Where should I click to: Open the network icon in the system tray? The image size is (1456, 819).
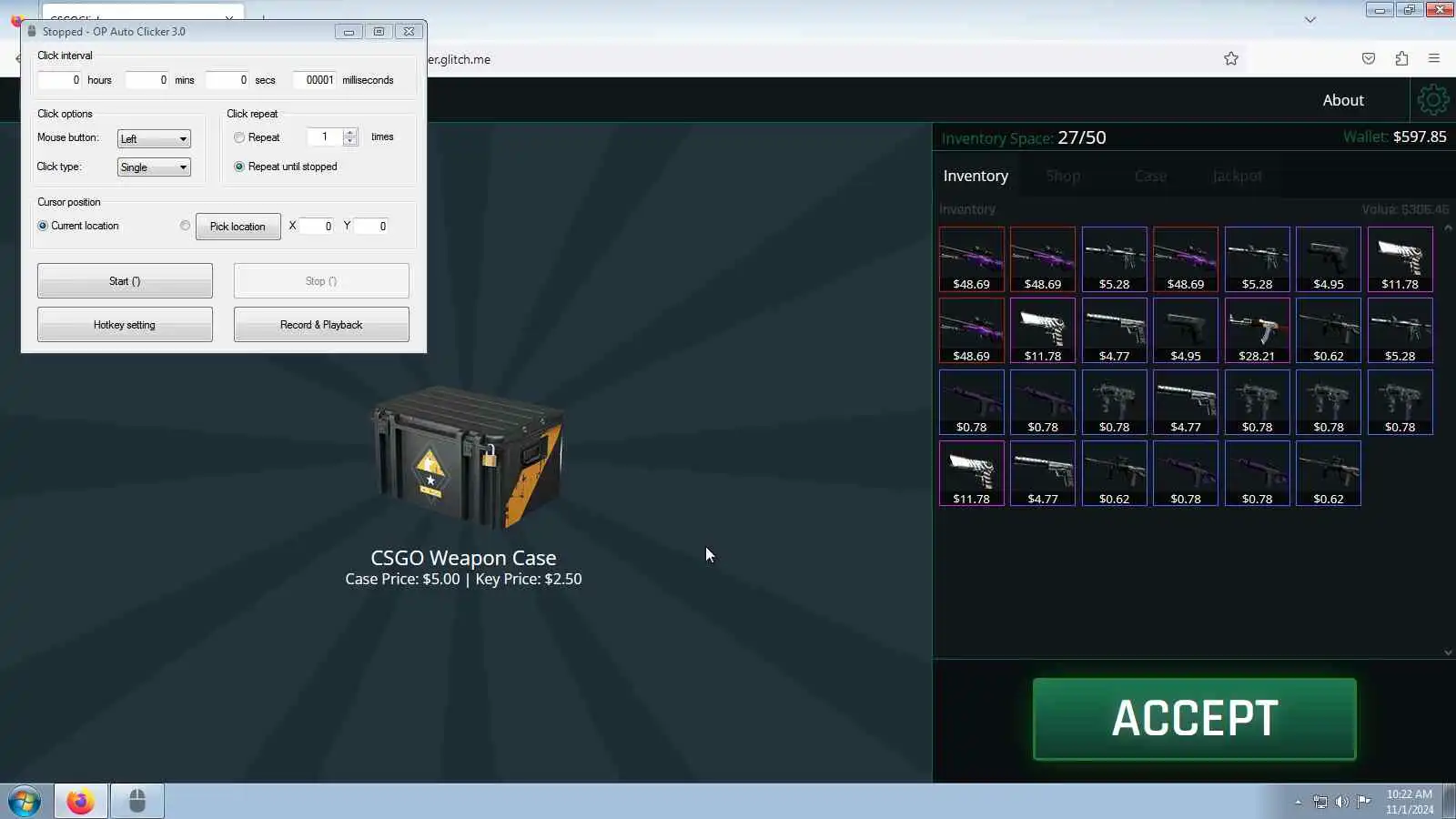point(1320,802)
